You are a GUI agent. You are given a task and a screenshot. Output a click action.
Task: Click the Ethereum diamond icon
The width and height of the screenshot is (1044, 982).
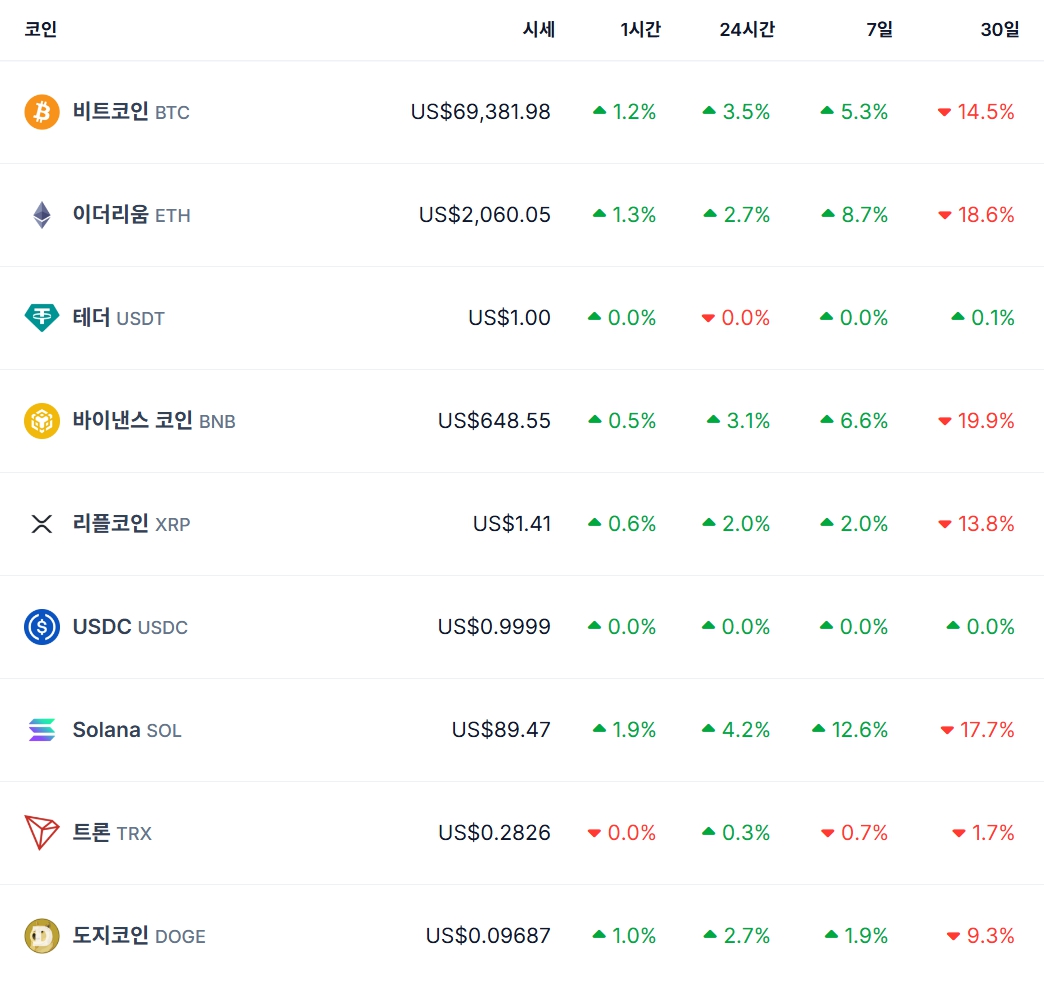point(42,215)
